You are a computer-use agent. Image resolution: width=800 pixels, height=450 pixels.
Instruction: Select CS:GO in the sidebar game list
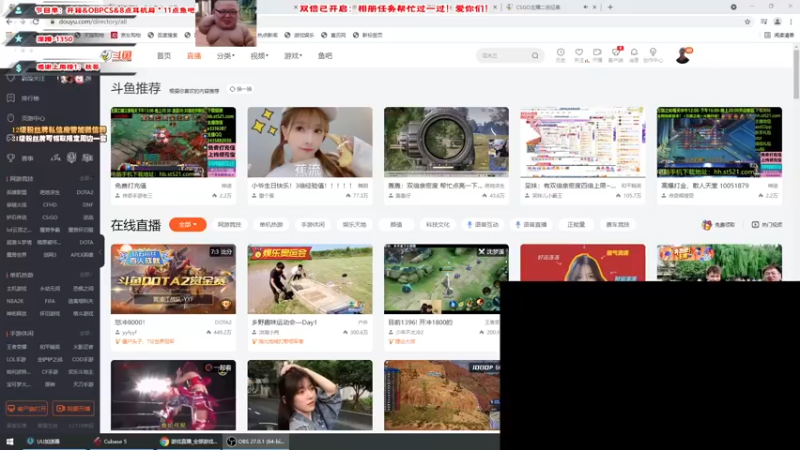pyautogui.click(x=49, y=217)
